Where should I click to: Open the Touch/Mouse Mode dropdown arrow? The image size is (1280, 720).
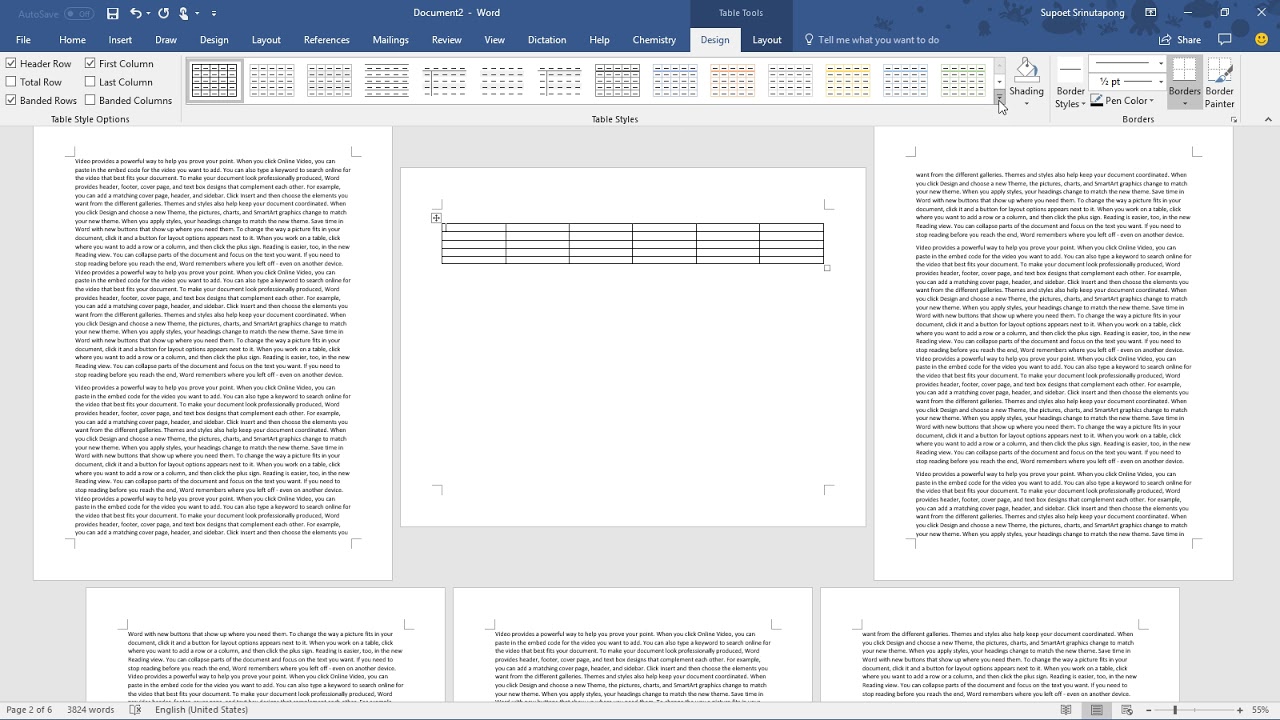pyautogui.click(x=197, y=14)
